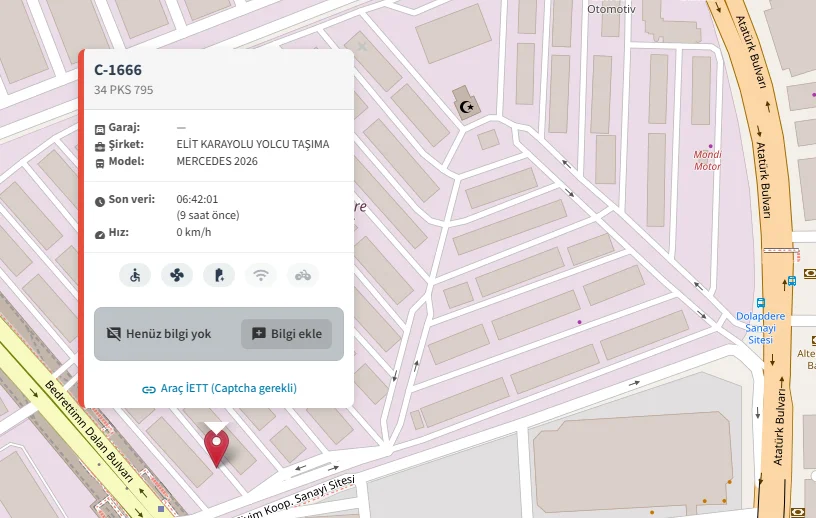The height and width of the screenshot is (518, 816).
Task: Click the ELİT KARAYOLU YOLCU TAŞIMA company name
Action: click(252, 144)
